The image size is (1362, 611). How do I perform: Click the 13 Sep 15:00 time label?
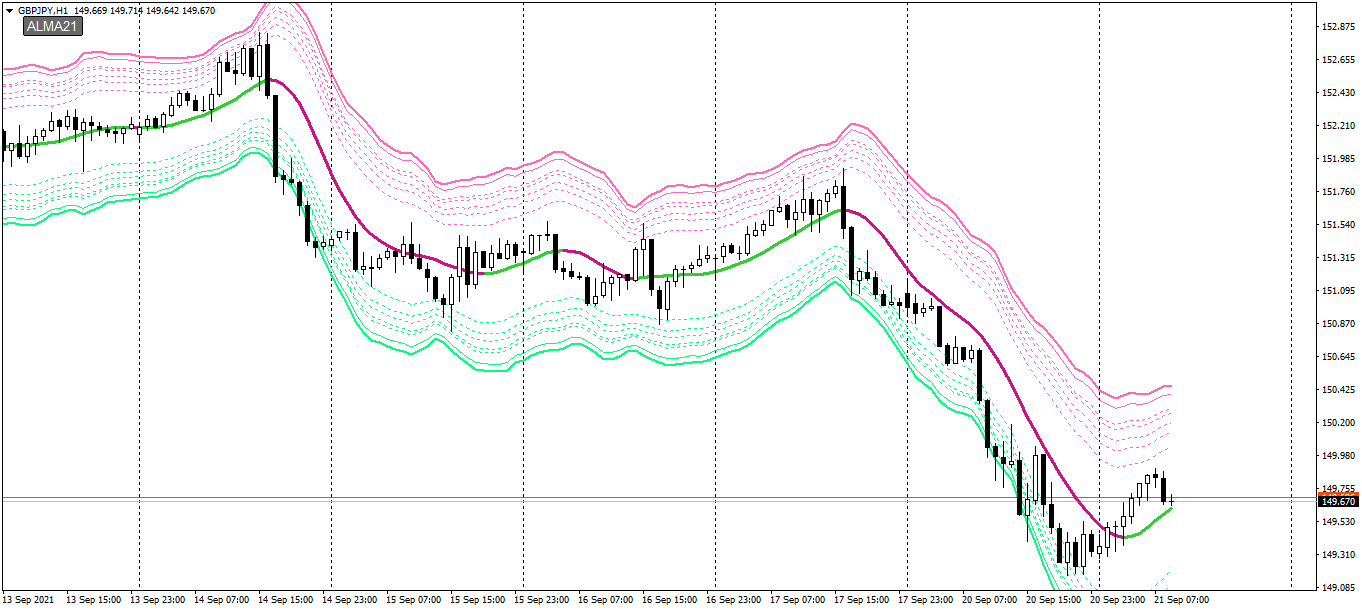pos(94,600)
